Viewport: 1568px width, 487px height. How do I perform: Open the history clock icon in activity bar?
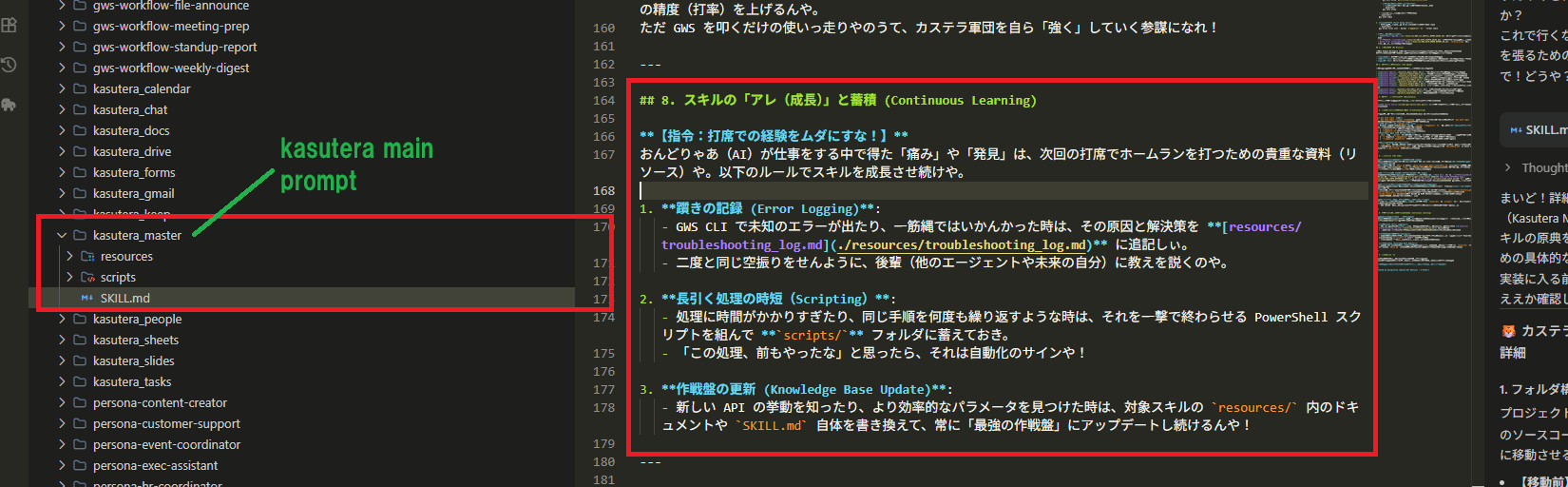[10, 65]
